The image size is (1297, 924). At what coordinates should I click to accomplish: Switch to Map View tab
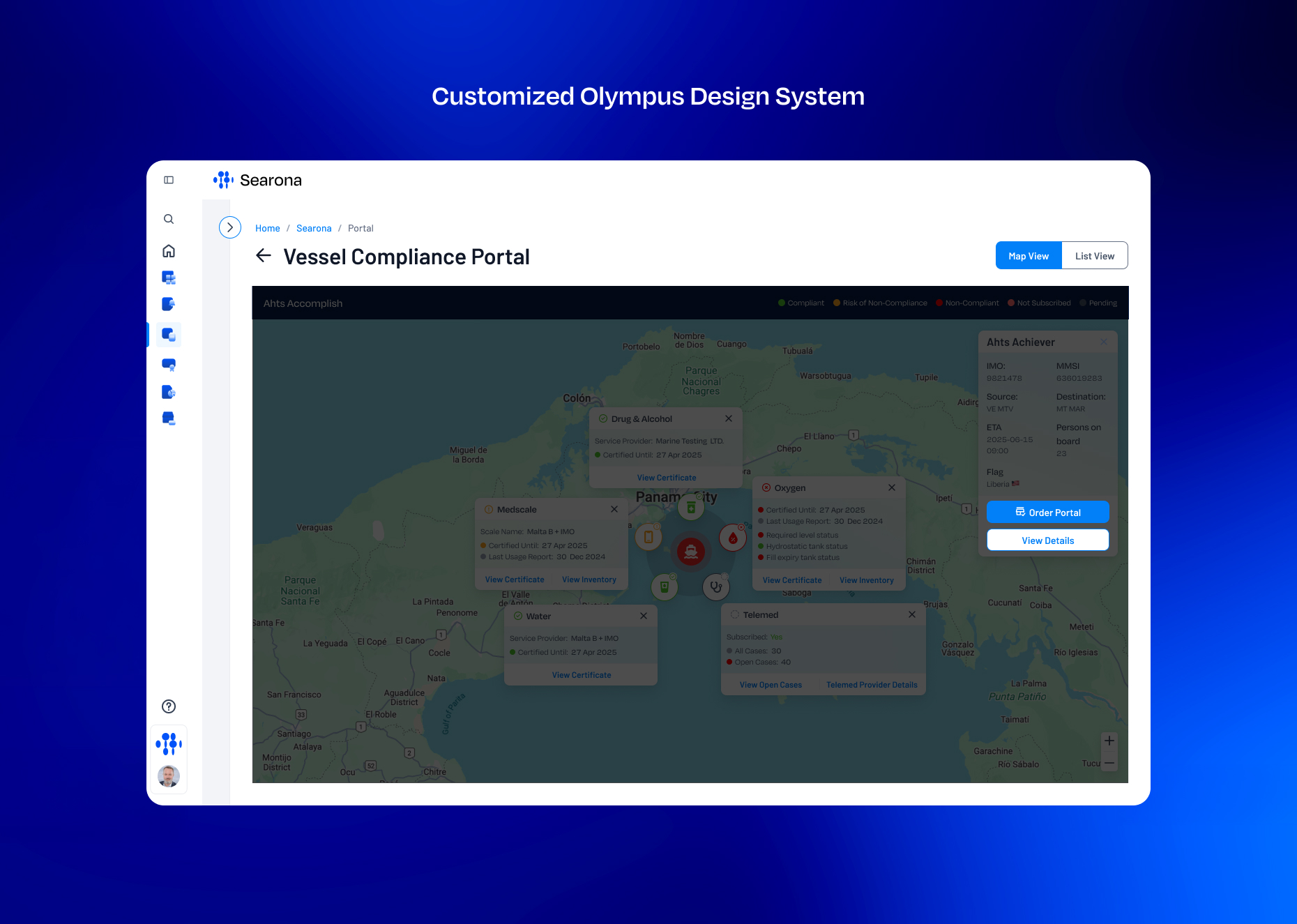1029,256
